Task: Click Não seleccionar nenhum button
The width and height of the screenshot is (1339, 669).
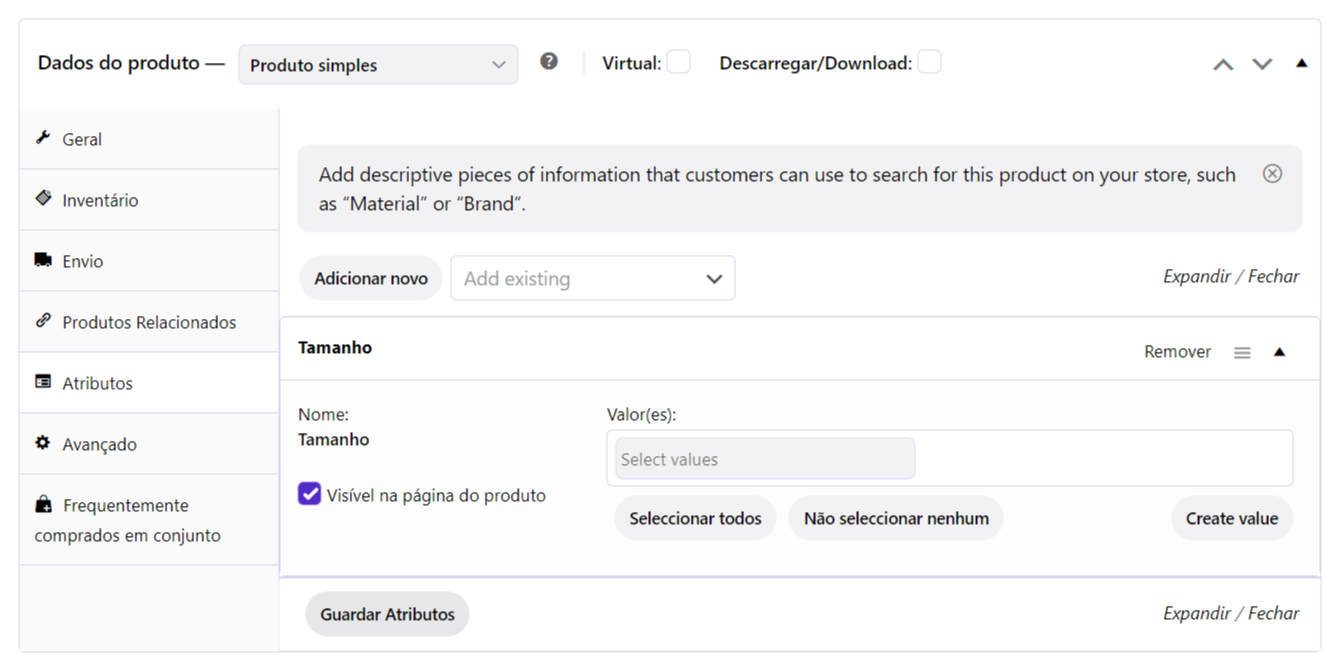Action: pos(896,518)
